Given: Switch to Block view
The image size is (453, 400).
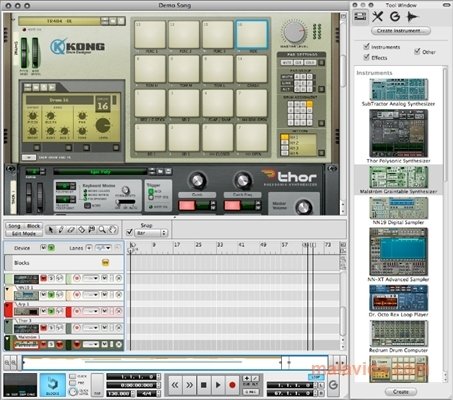Looking at the screenshot, I should [33, 226].
